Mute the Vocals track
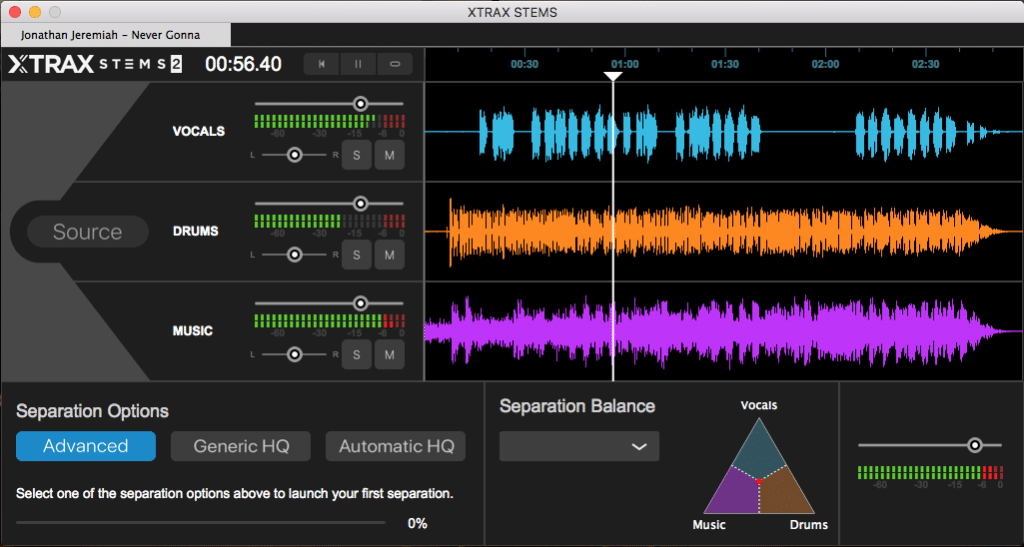The width and height of the screenshot is (1024, 547). 389,155
